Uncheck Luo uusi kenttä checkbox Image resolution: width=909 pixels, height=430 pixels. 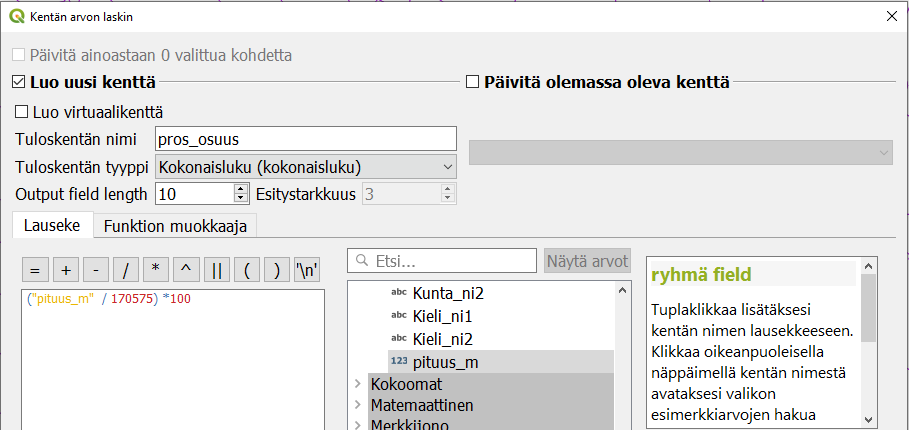pyautogui.click(x=19, y=82)
